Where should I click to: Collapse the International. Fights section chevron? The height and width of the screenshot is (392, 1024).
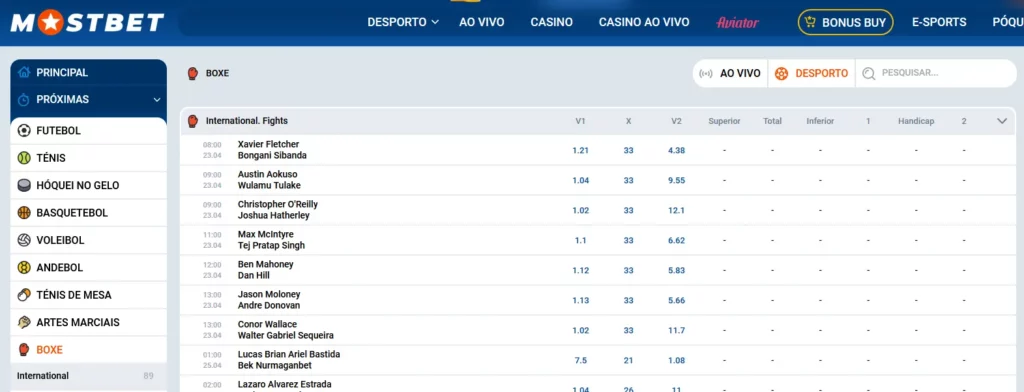[1002, 121]
